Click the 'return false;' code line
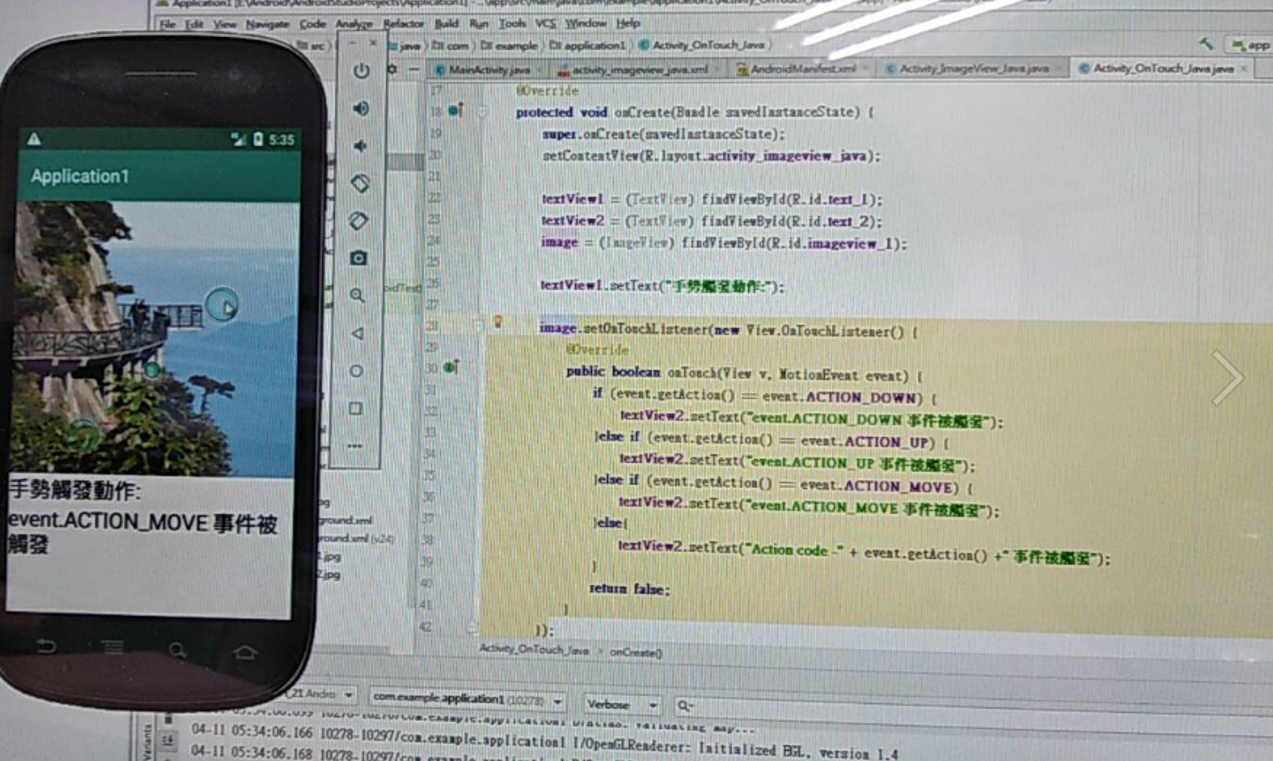 point(630,589)
